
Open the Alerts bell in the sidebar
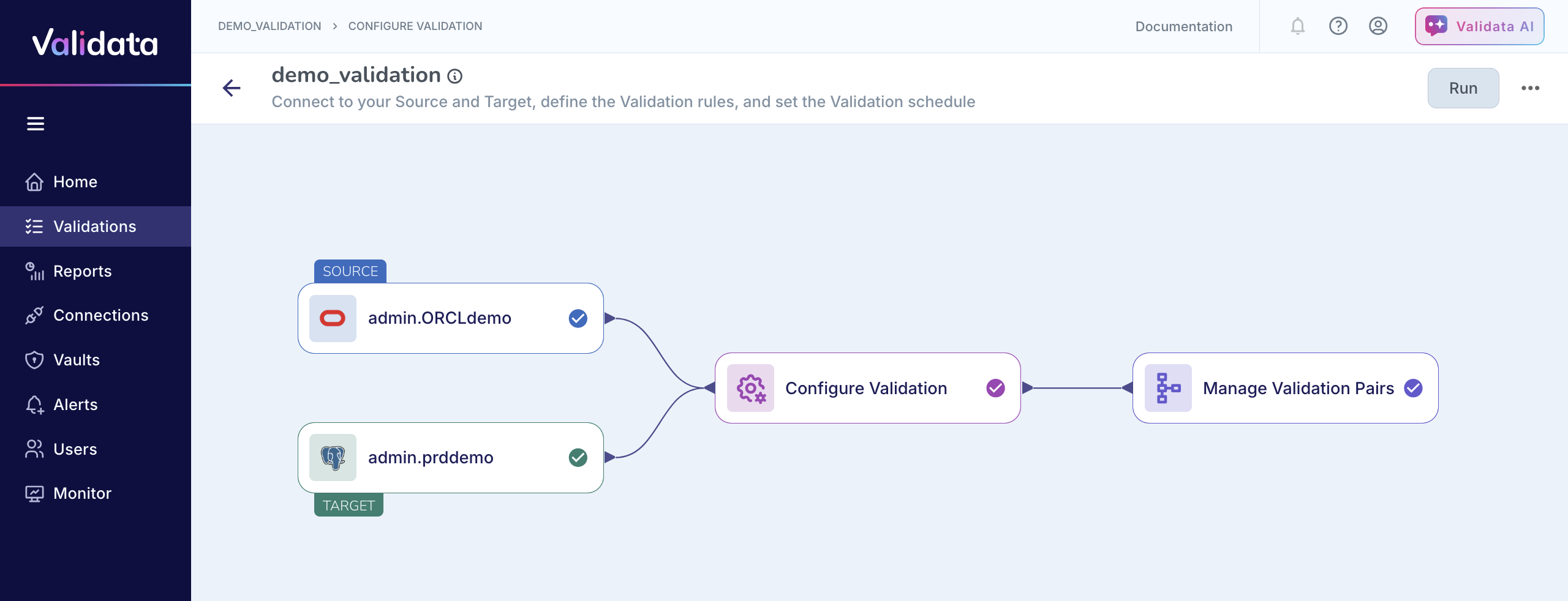pyautogui.click(x=34, y=405)
